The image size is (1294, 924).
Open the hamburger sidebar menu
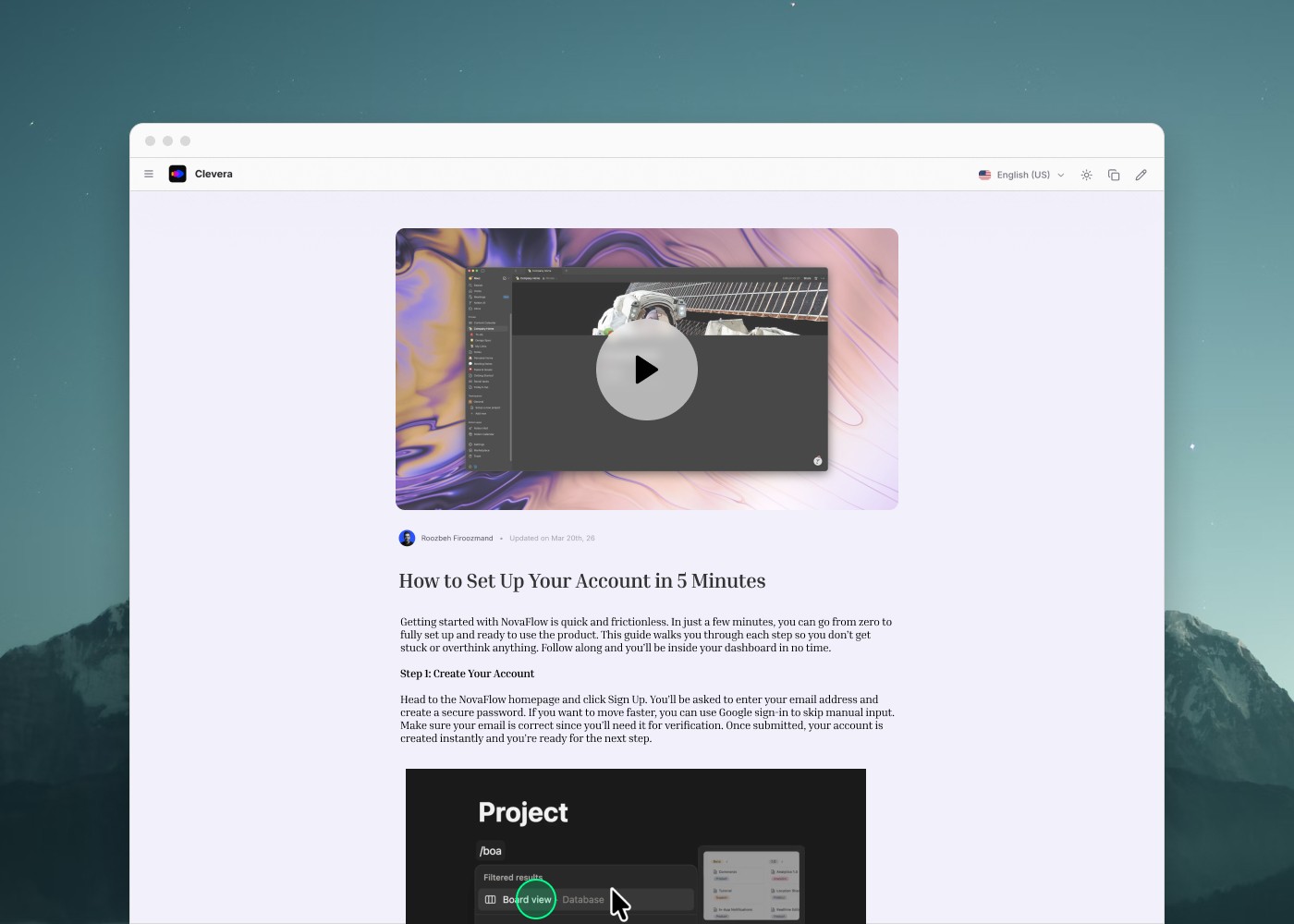coord(149,174)
